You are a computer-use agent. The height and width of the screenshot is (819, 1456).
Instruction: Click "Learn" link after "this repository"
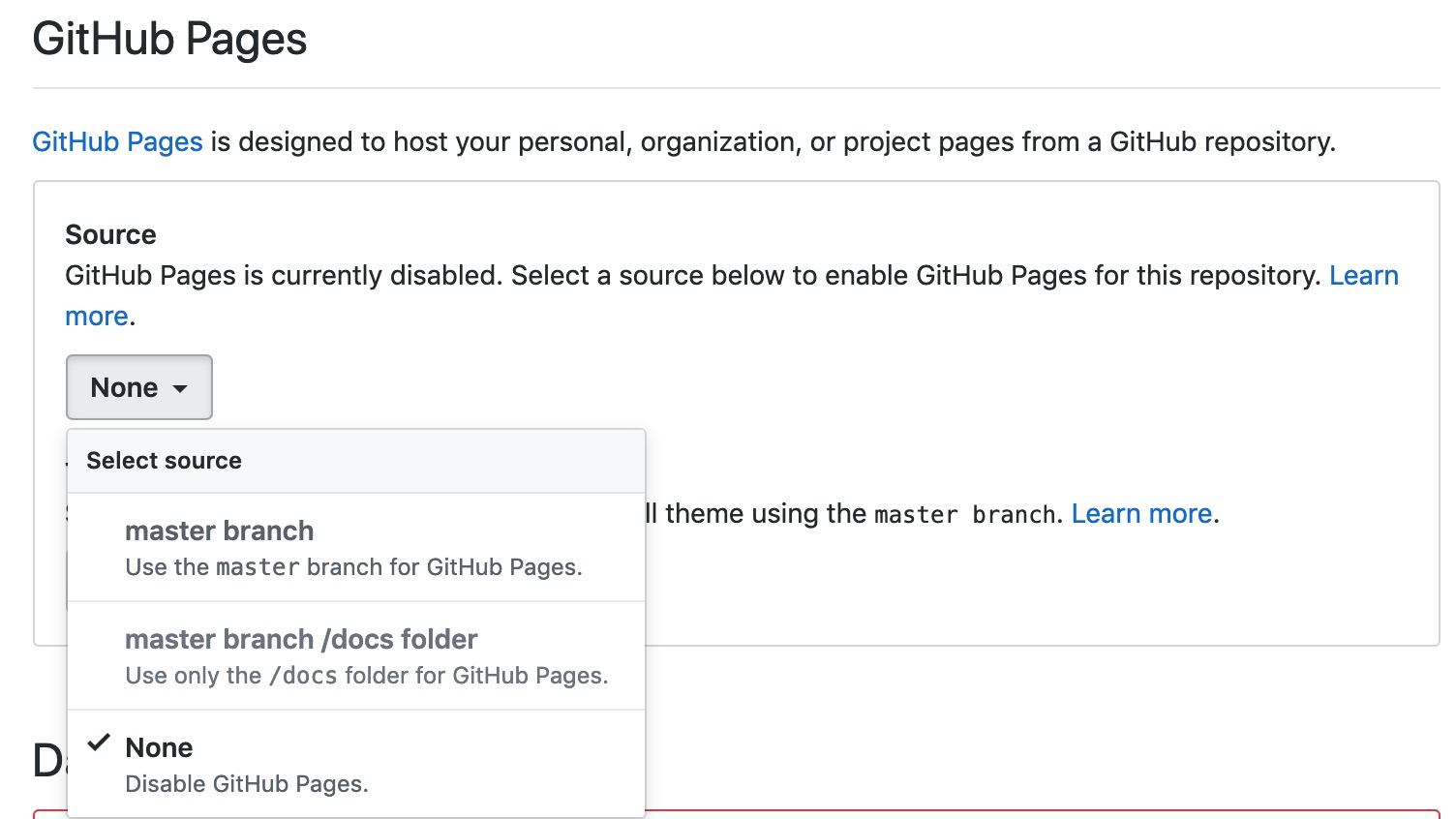coord(1363,275)
